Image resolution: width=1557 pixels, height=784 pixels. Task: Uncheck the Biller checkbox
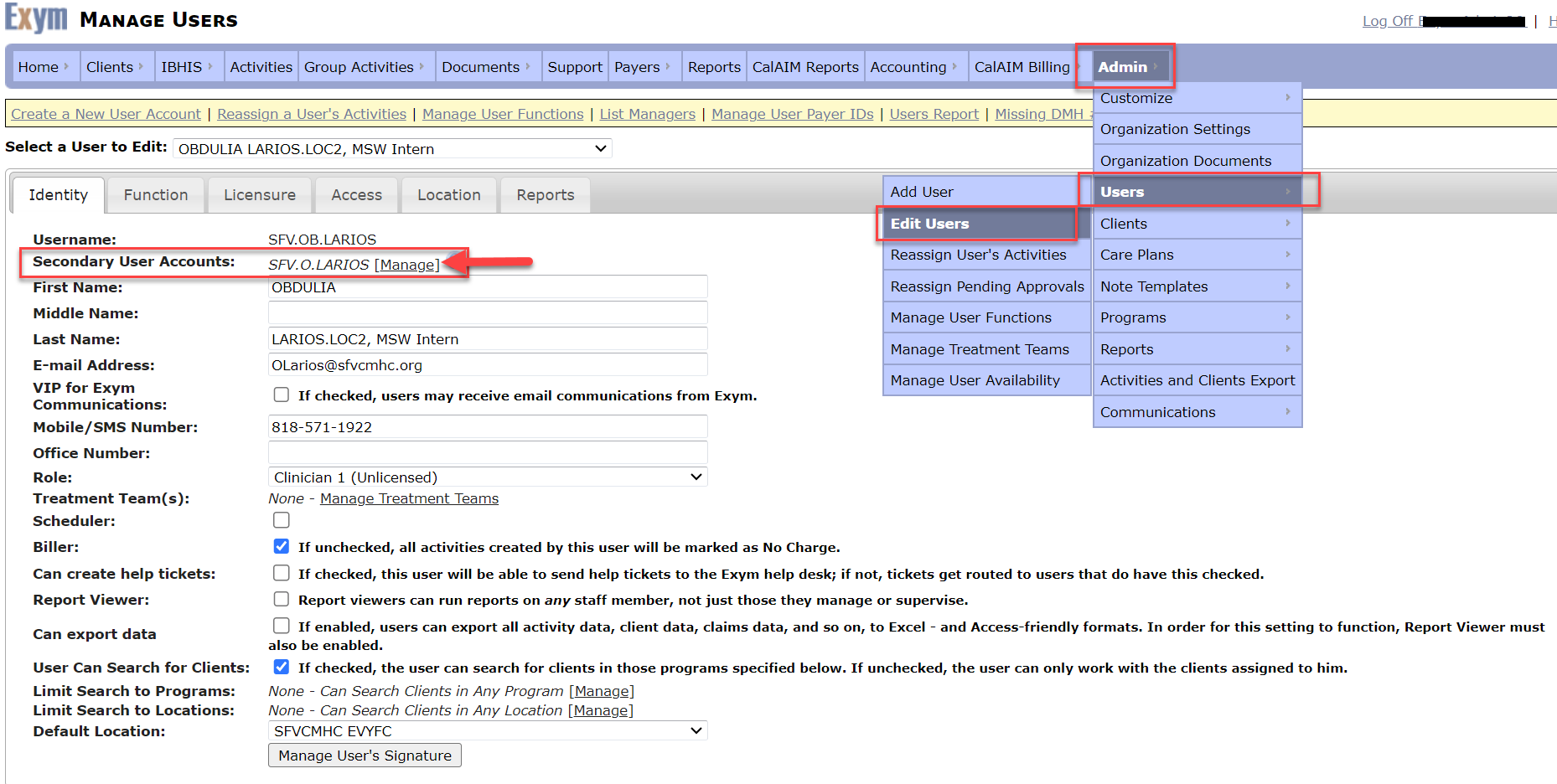[282, 546]
